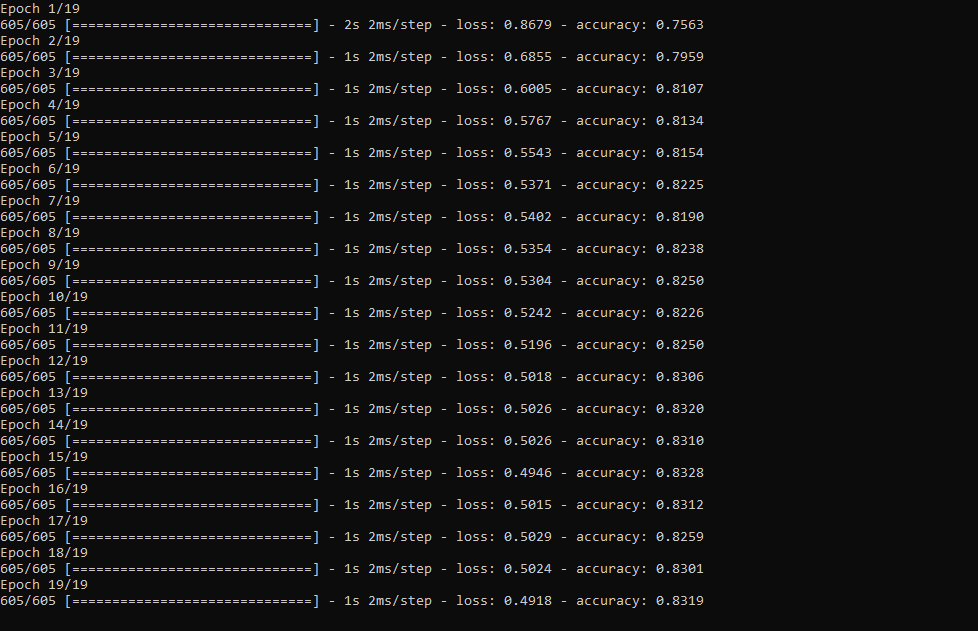Image resolution: width=978 pixels, height=631 pixels.
Task: Click the 'Epoch 1/19' text line
Action: [40, 9]
